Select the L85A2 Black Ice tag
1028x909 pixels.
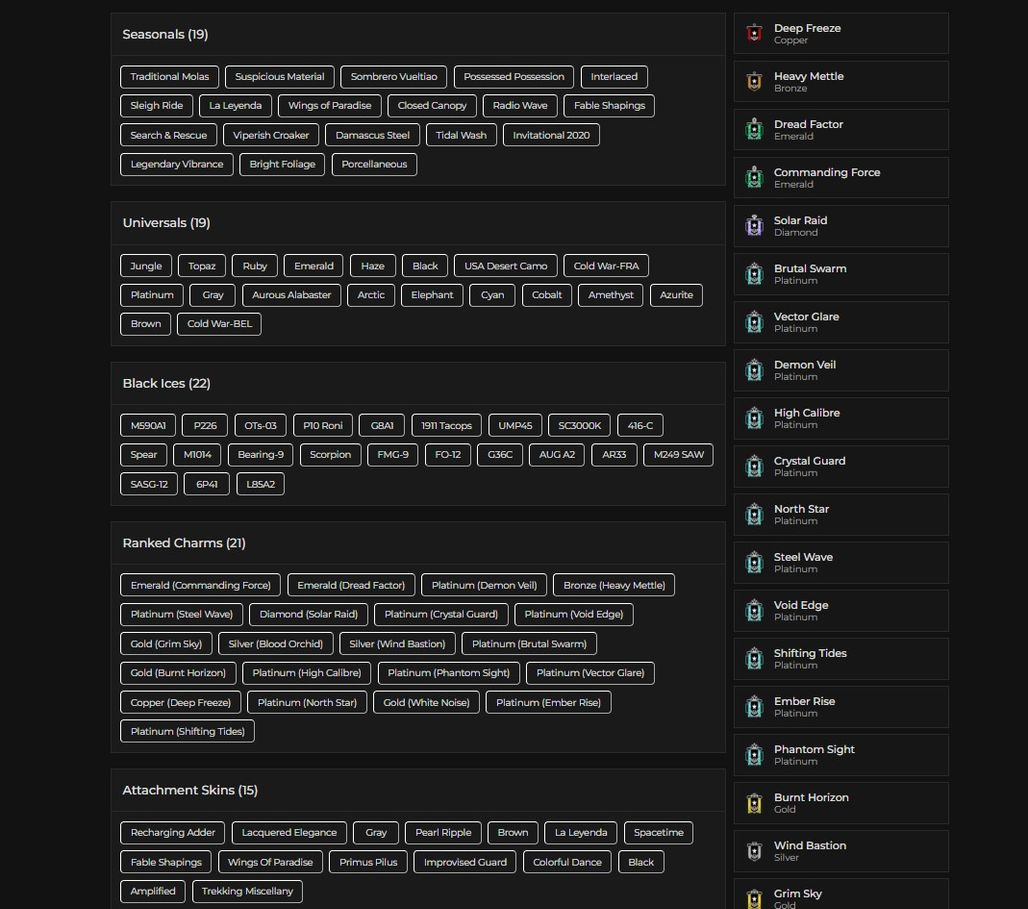[x=260, y=484]
